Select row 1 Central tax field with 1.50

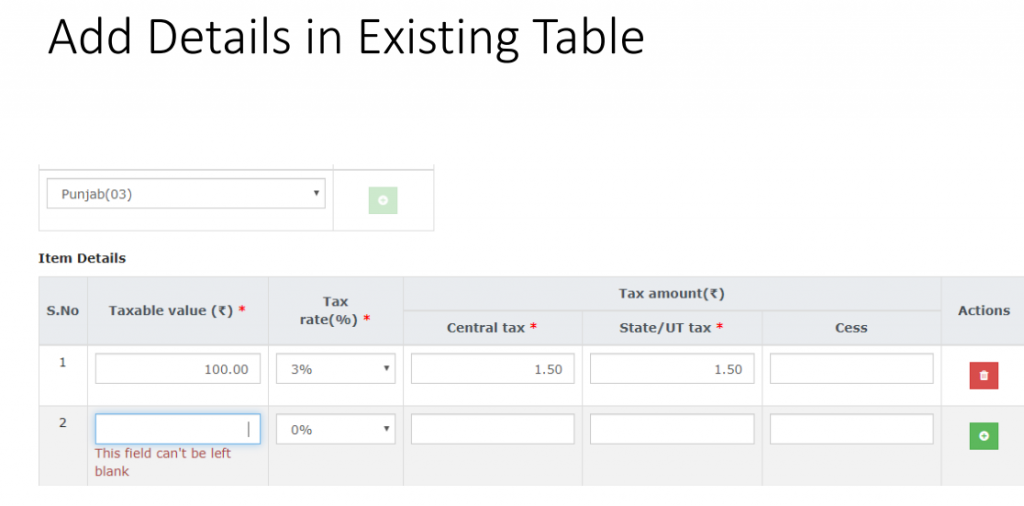[x=492, y=369]
